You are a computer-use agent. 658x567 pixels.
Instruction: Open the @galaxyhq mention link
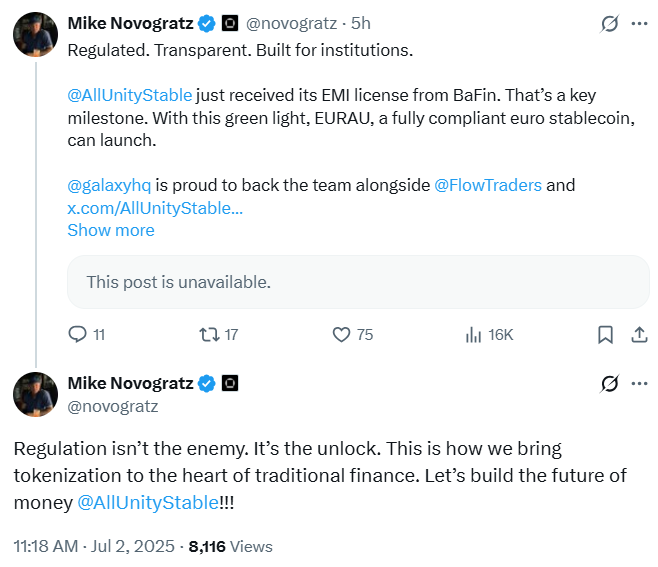[x=109, y=185]
